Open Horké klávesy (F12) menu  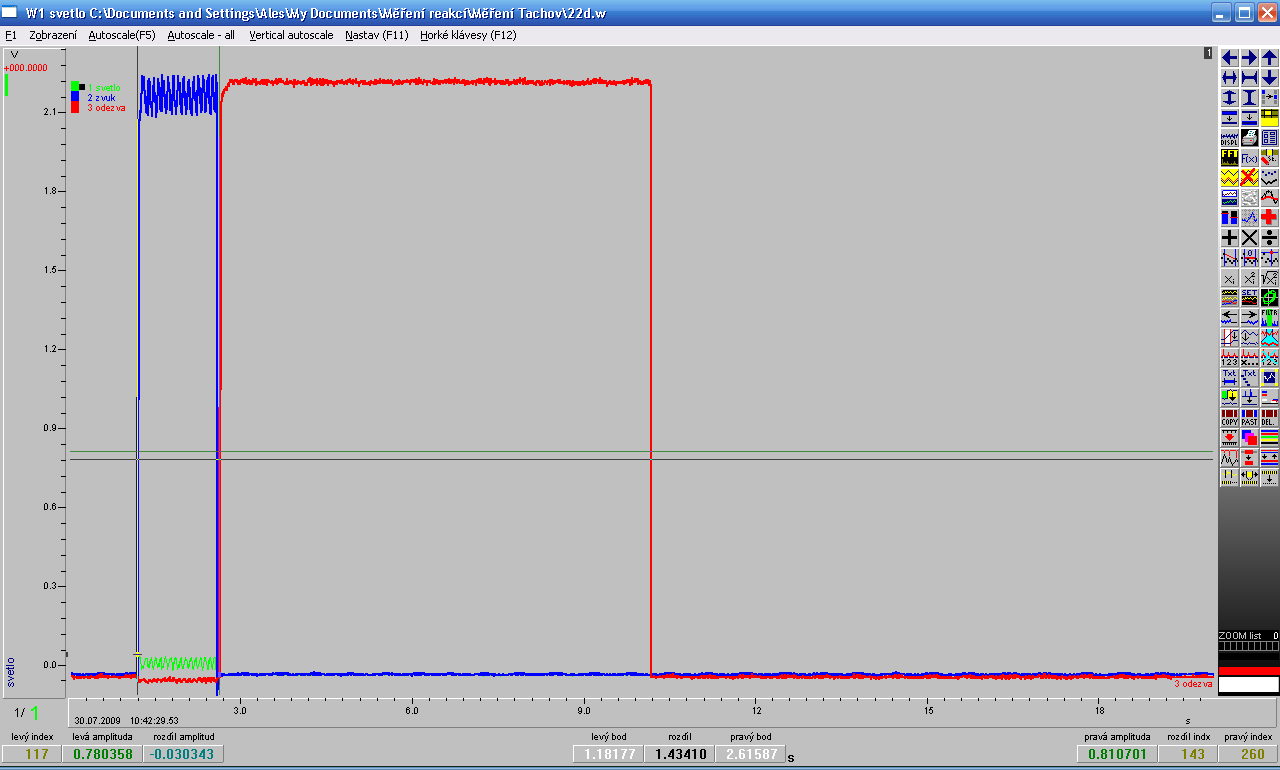click(x=468, y=34)
